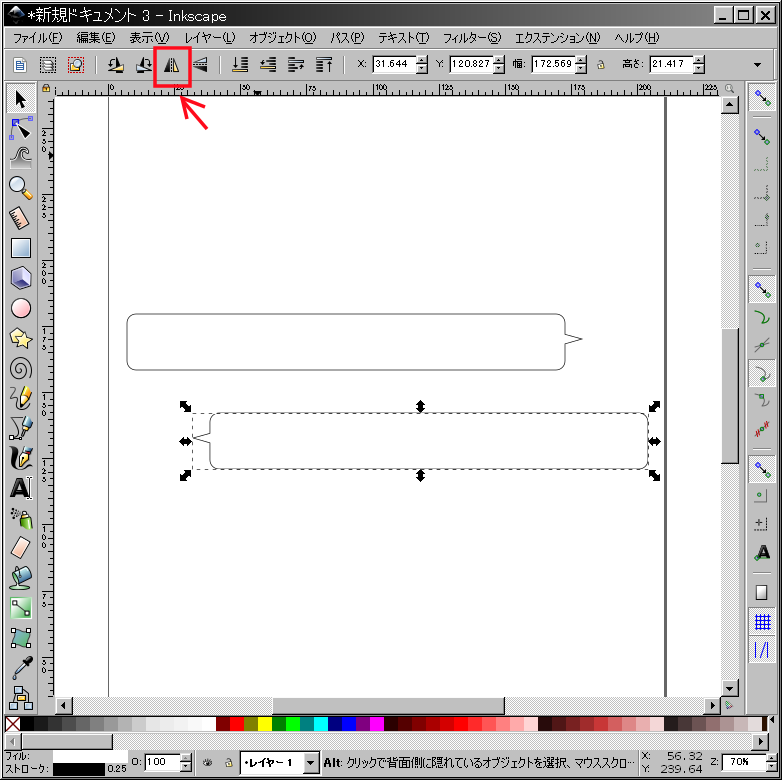This screenshot has width=782, height=780.
Task: Select the Measure ruler tool
Action: click(20, 218)
